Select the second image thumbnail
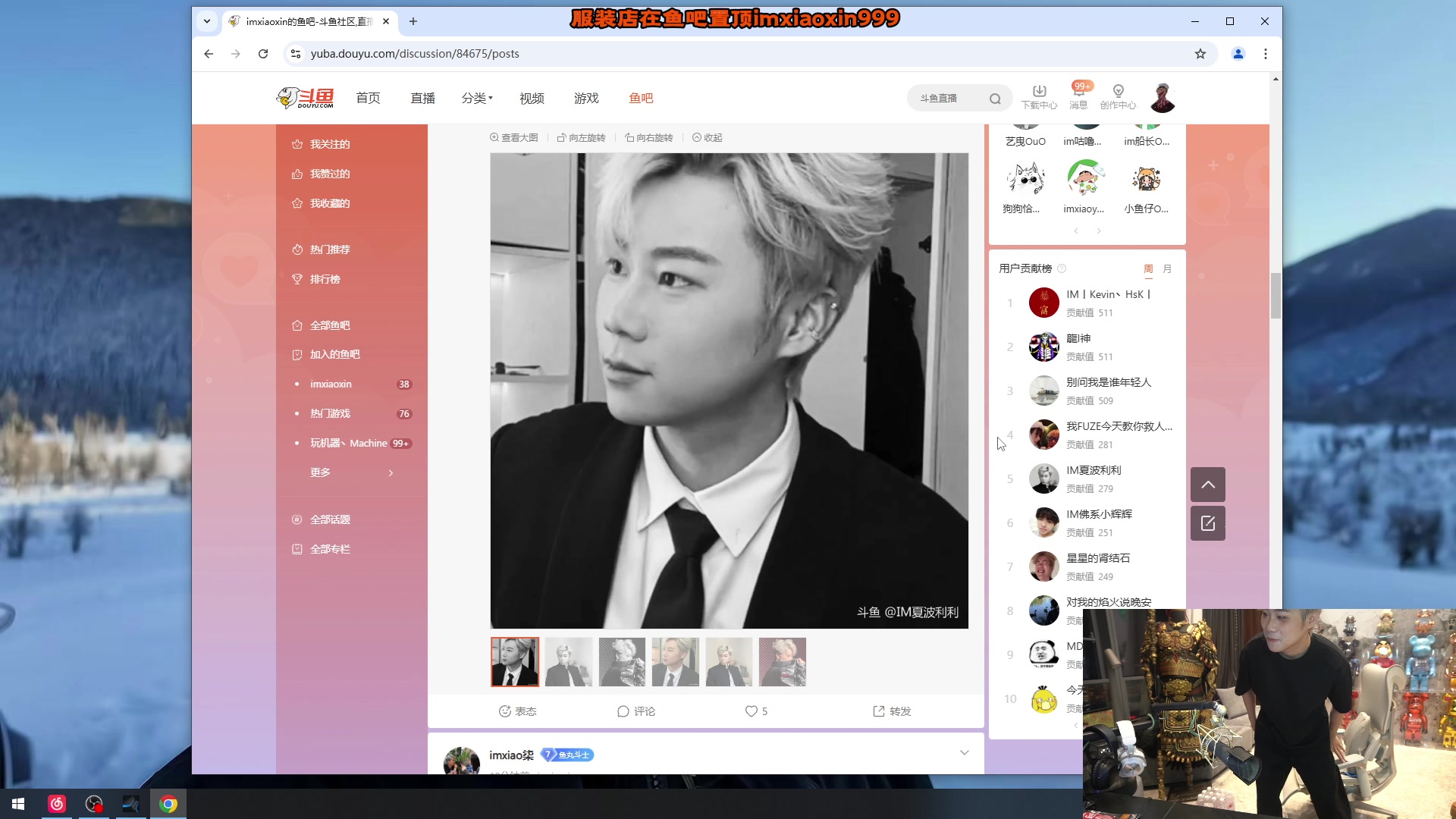The image size is (1456, 819). tap(568, 661)
